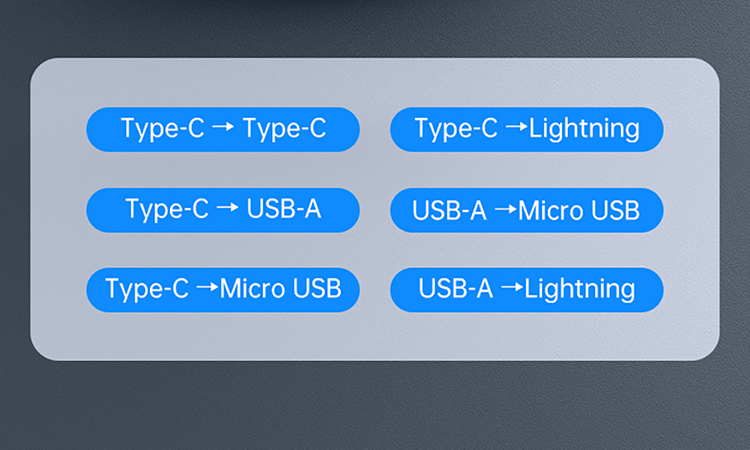This screenshot has width=750, height=450.
Task: Click the word Lightning in Type-C to Lightning pill
Action: click(584, 129)
